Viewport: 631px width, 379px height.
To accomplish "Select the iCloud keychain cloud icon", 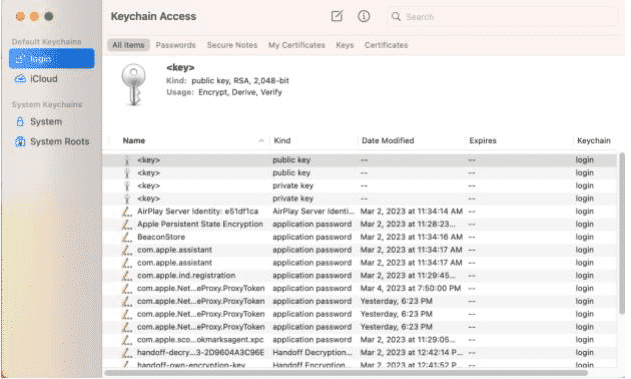I will pyautogui.click(x=20, y=79).
